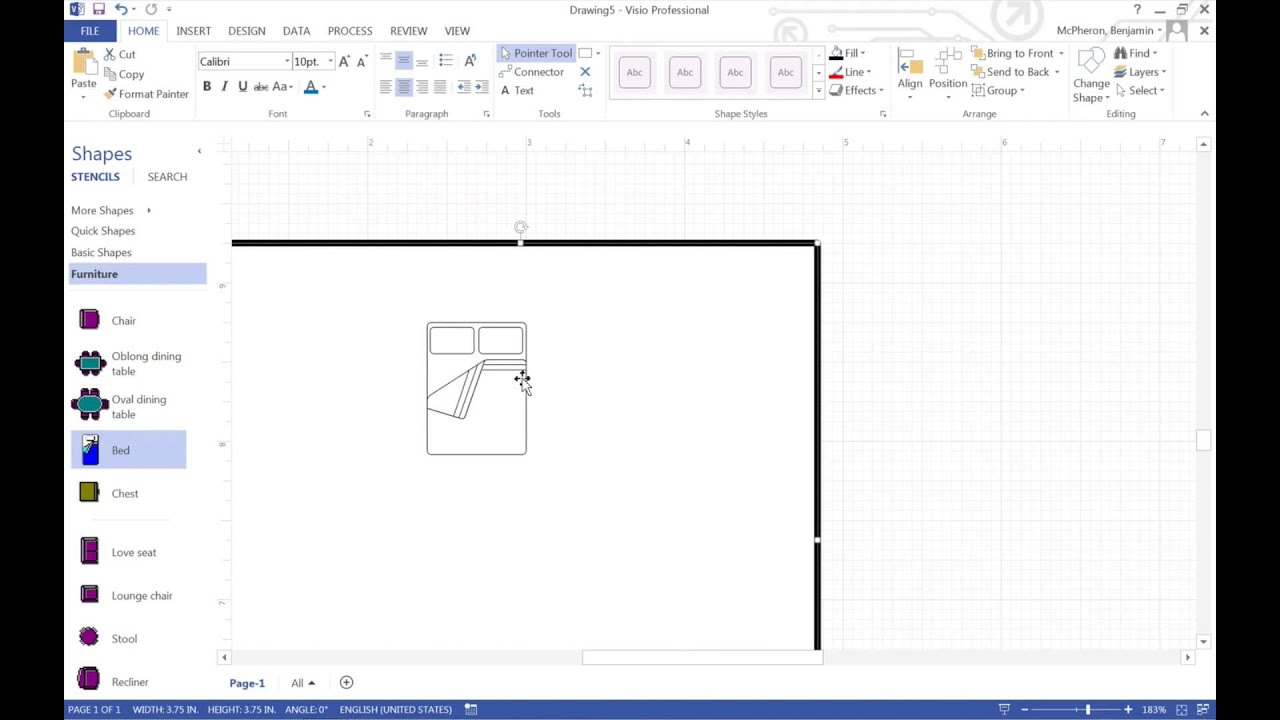Image resolution: width=1280 pixels, height=720 pixels.
Task: Activate the Format Painter
Action: click(x=145, y=94)
